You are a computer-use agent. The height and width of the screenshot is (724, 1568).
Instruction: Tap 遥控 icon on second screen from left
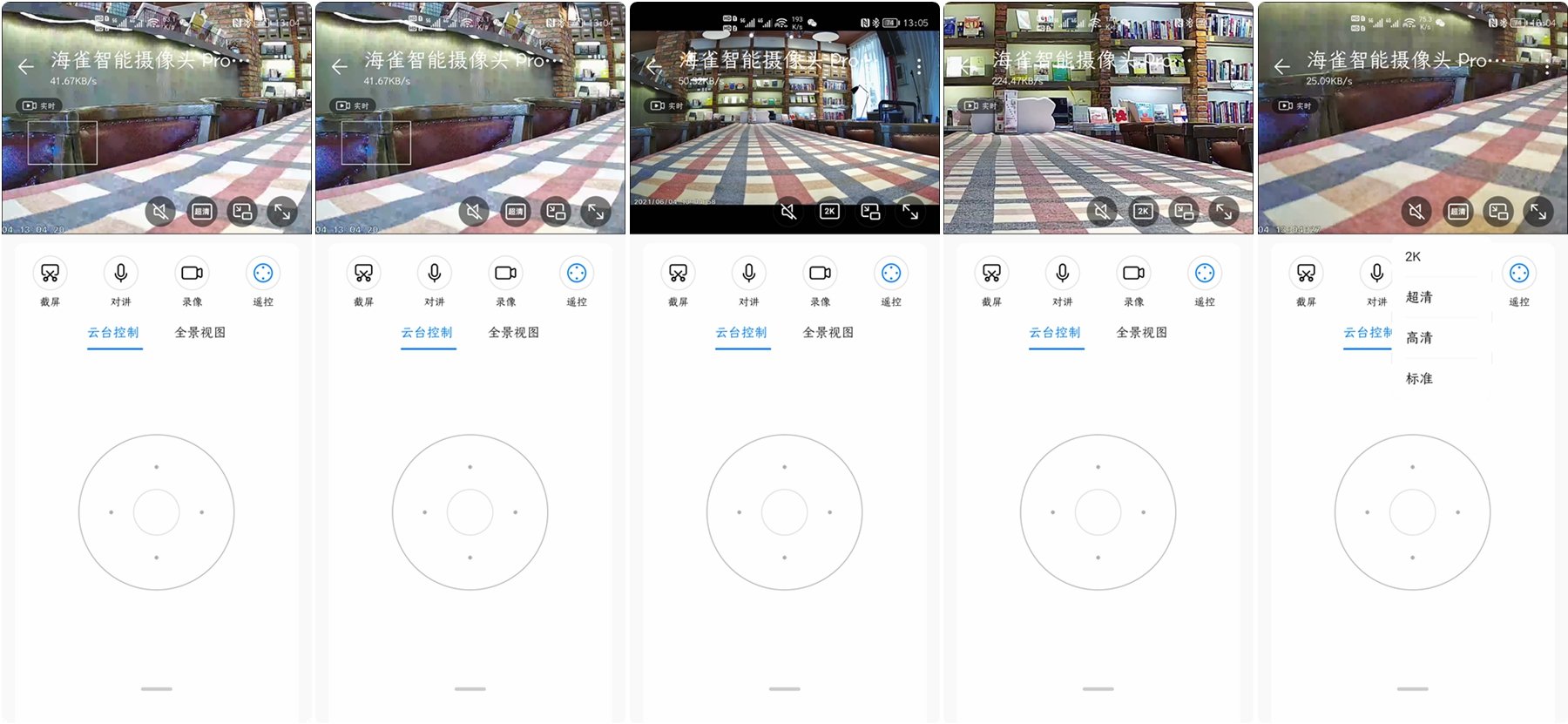[x=577, y=274]
